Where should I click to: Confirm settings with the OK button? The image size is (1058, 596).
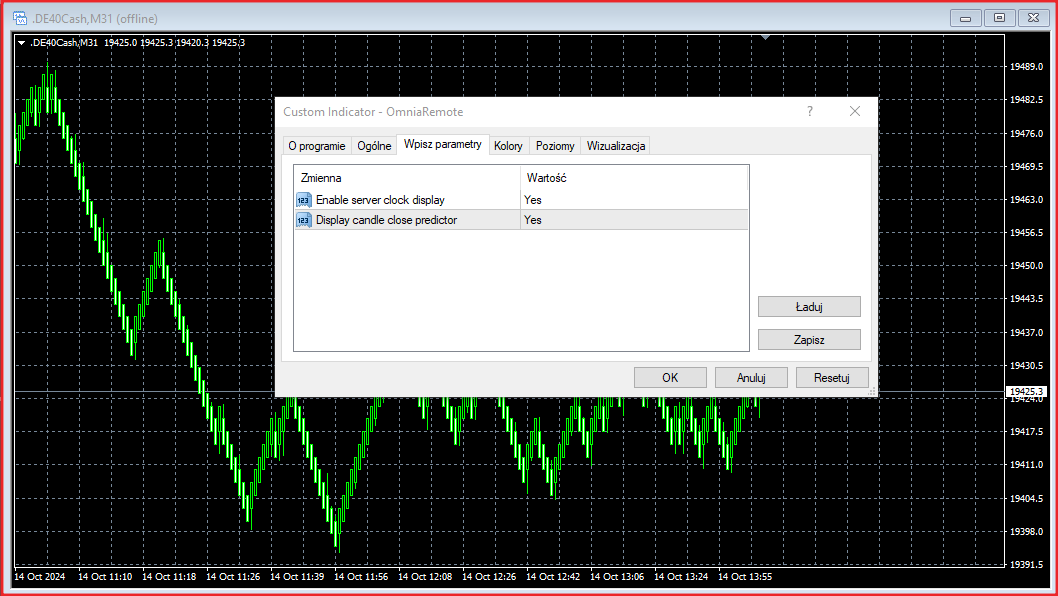click(670, 377)
